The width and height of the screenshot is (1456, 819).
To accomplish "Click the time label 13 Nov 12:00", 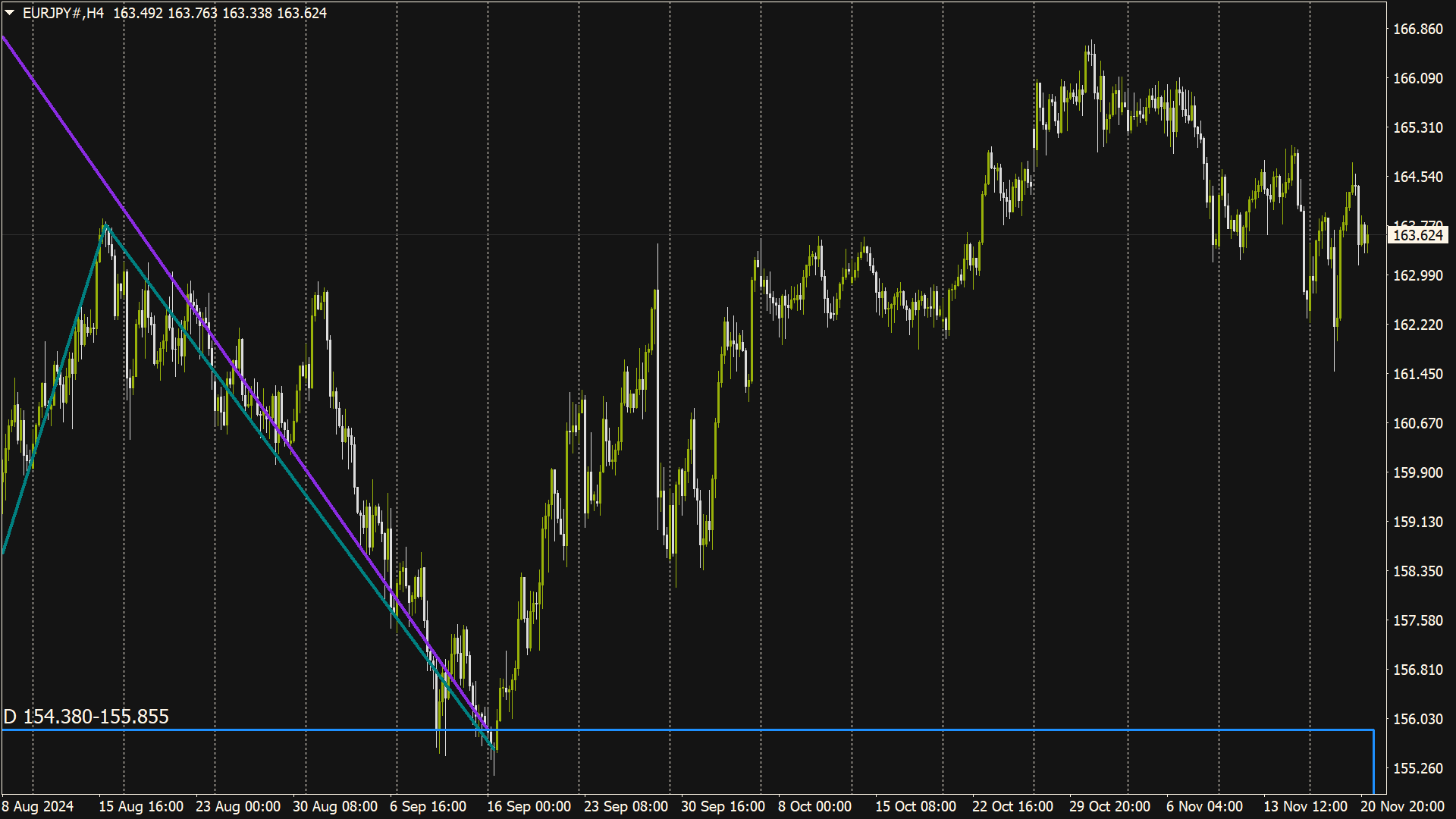I will click(x=1305, y=806).
